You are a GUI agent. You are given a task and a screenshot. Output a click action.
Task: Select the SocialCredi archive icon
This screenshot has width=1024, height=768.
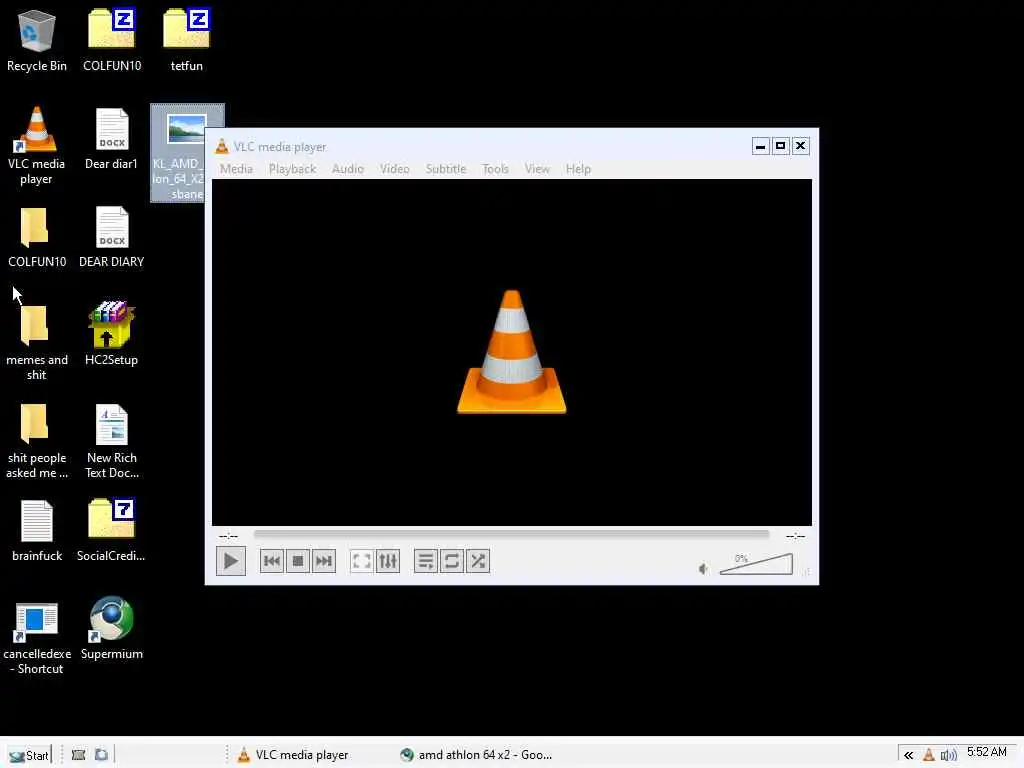pos(112,530)
